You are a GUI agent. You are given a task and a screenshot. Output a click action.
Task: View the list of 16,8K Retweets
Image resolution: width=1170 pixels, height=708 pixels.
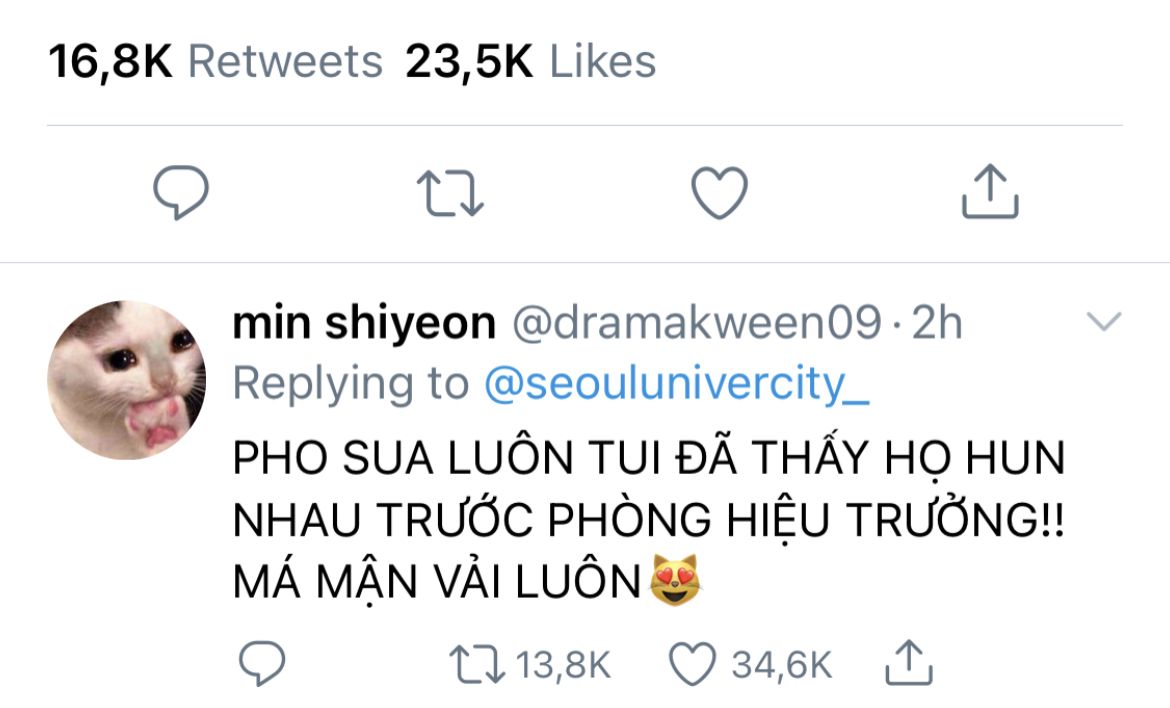tap(216, 61)
